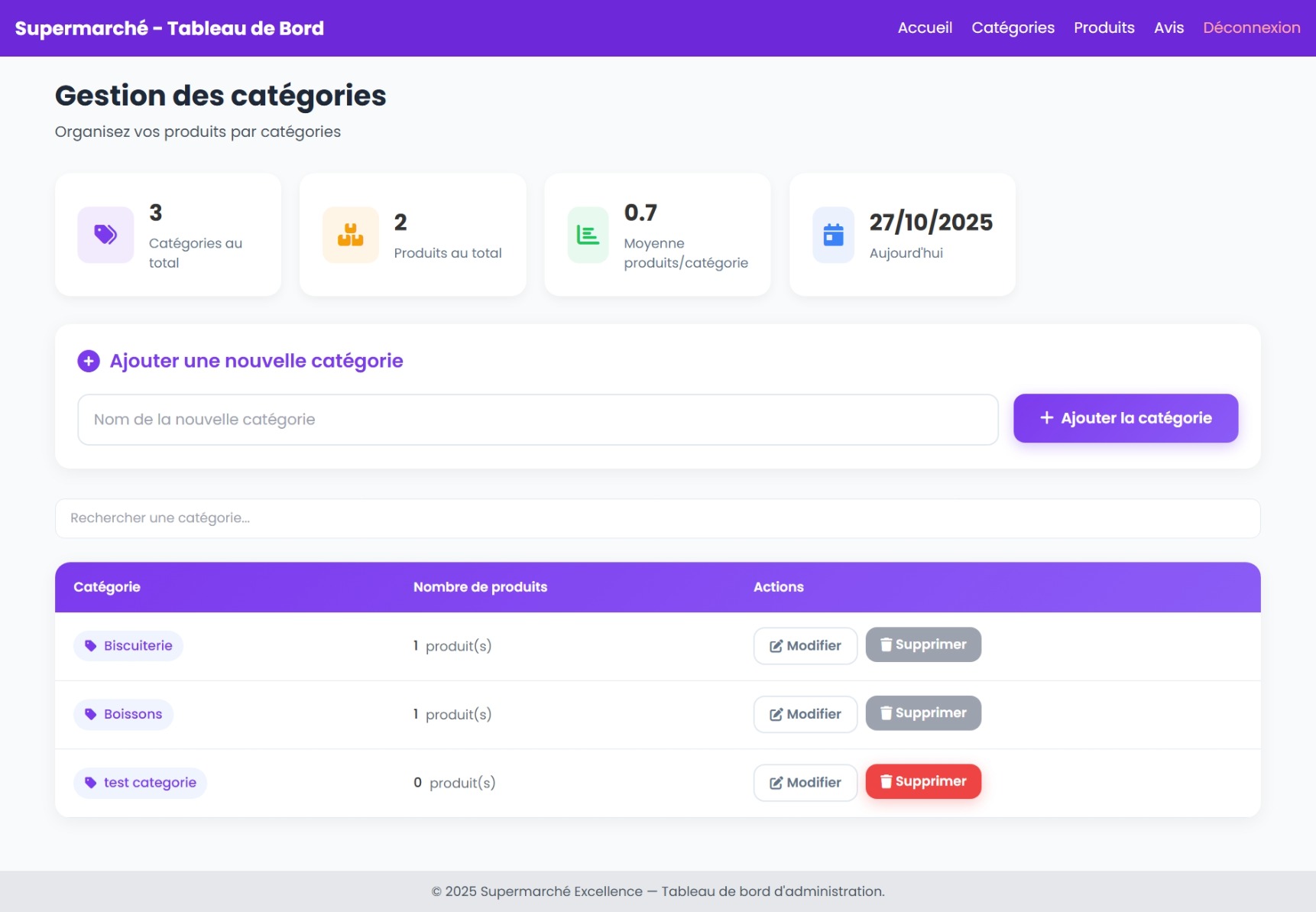Go to the Produits page in navbar
1316x912 pixels.
(1104, 28)
